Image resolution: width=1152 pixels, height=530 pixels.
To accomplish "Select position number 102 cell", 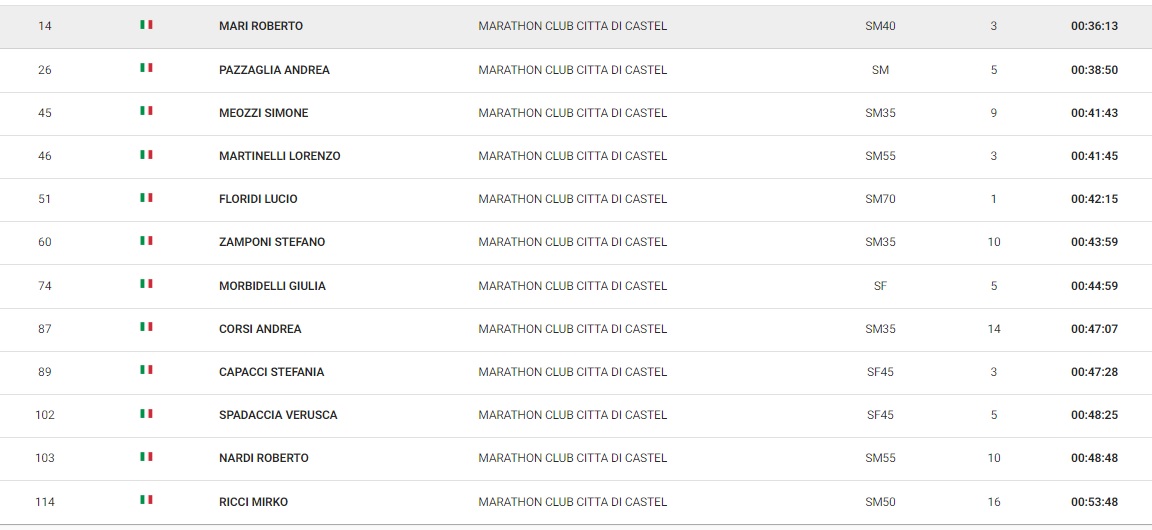I will [x=45, y=415].
